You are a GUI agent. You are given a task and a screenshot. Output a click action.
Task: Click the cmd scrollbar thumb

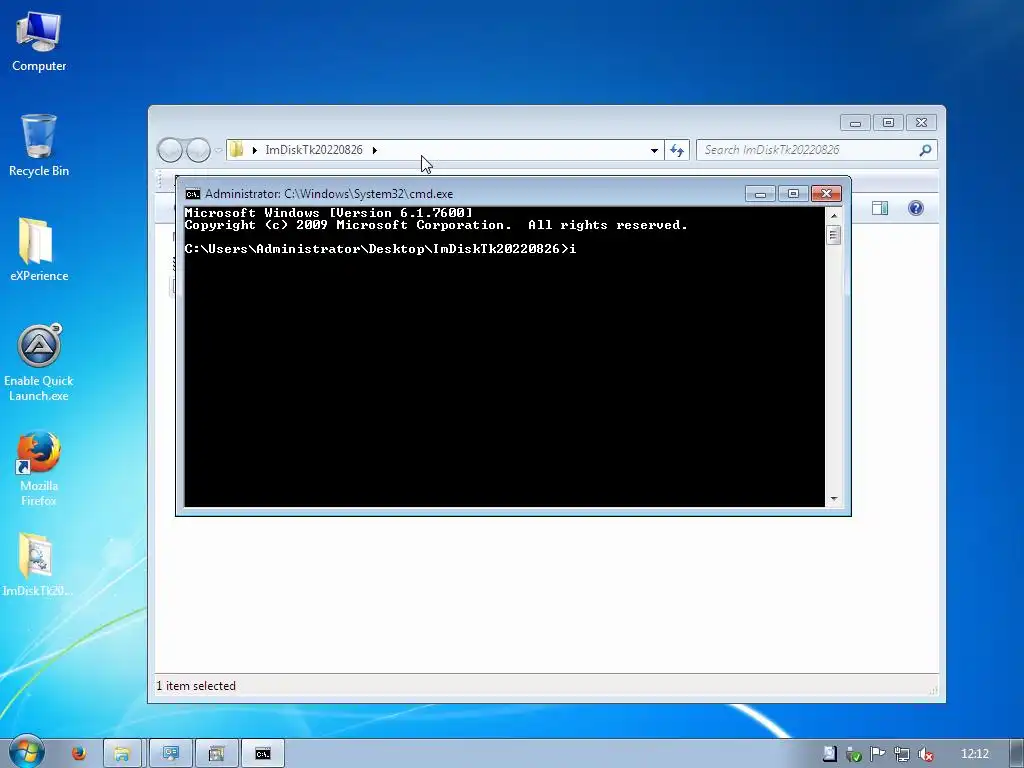(x=833, y=235)
